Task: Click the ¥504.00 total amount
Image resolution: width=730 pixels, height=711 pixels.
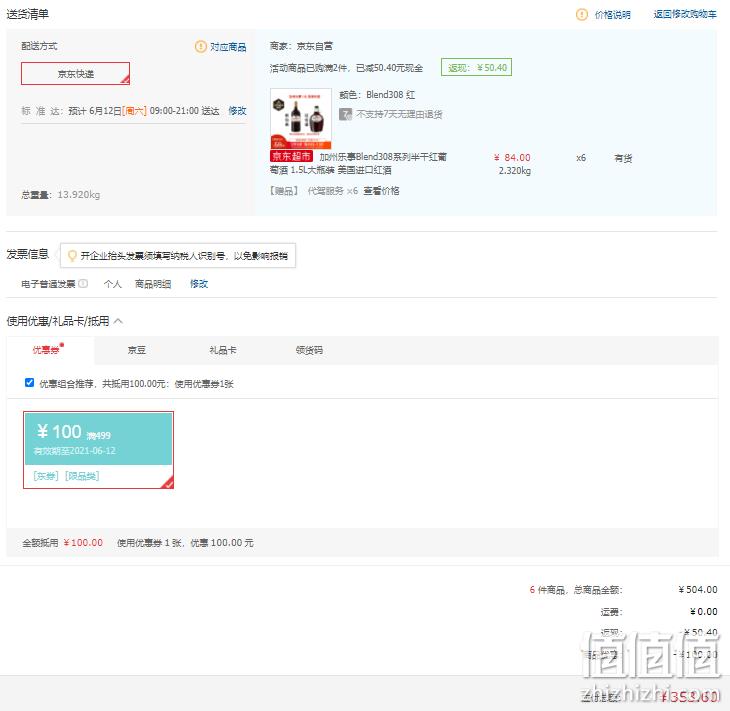Action: coord(697,589)
